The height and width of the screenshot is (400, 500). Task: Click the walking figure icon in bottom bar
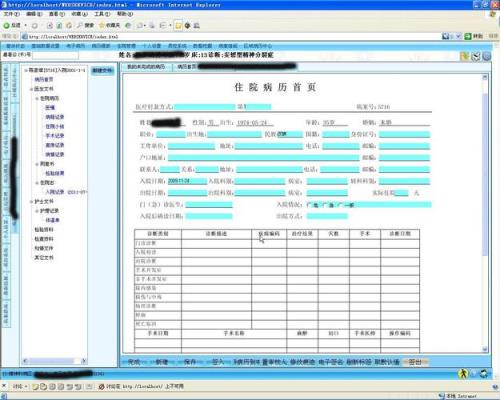tap(463, 373)
